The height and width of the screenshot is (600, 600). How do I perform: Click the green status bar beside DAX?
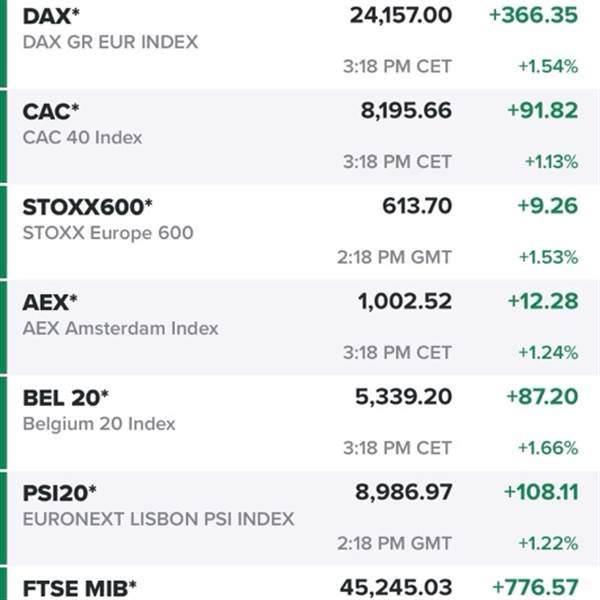tap(3, 43)
